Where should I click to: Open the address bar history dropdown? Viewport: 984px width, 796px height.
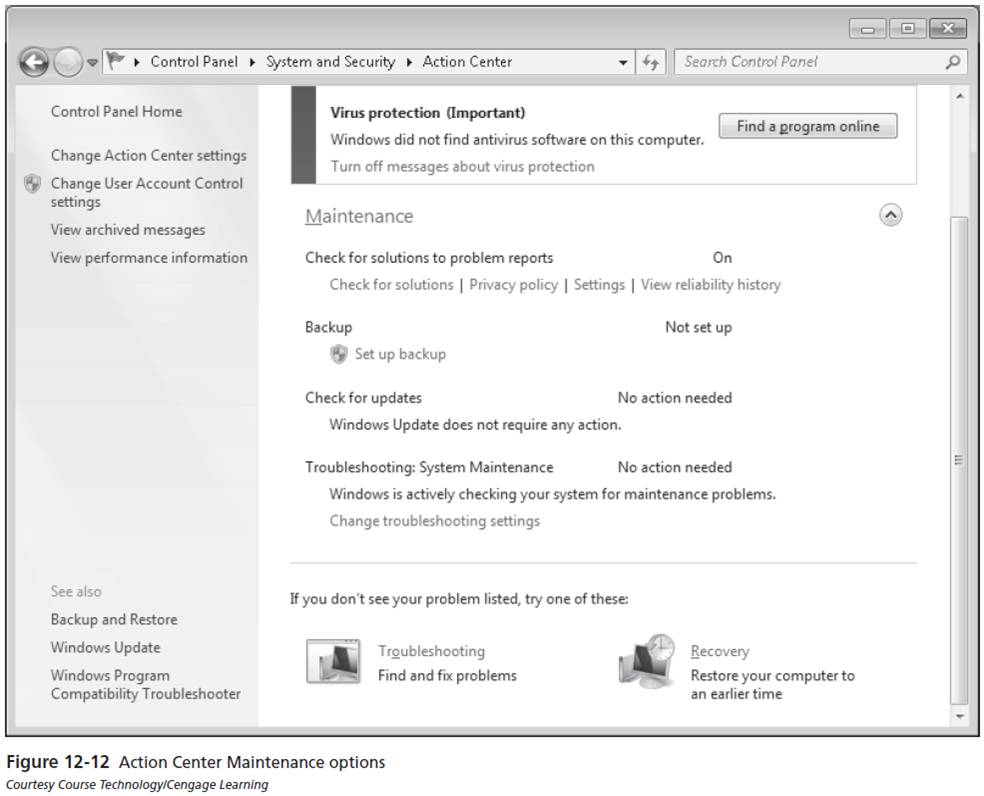pos(623,62)
